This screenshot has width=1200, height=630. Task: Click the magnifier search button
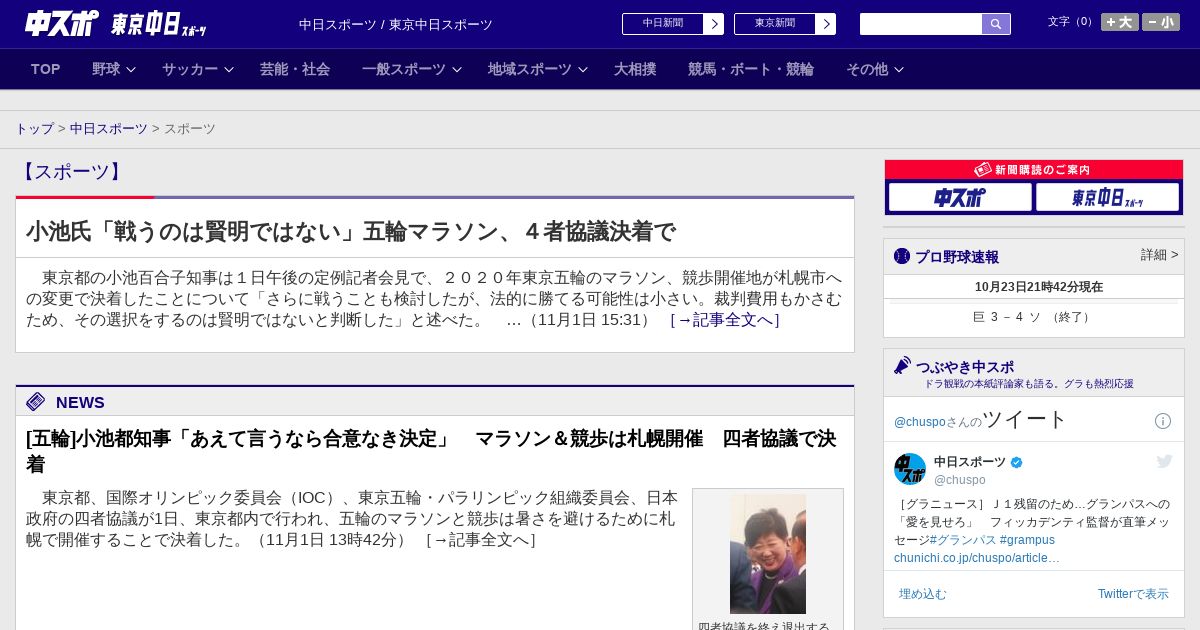(995, 24)
